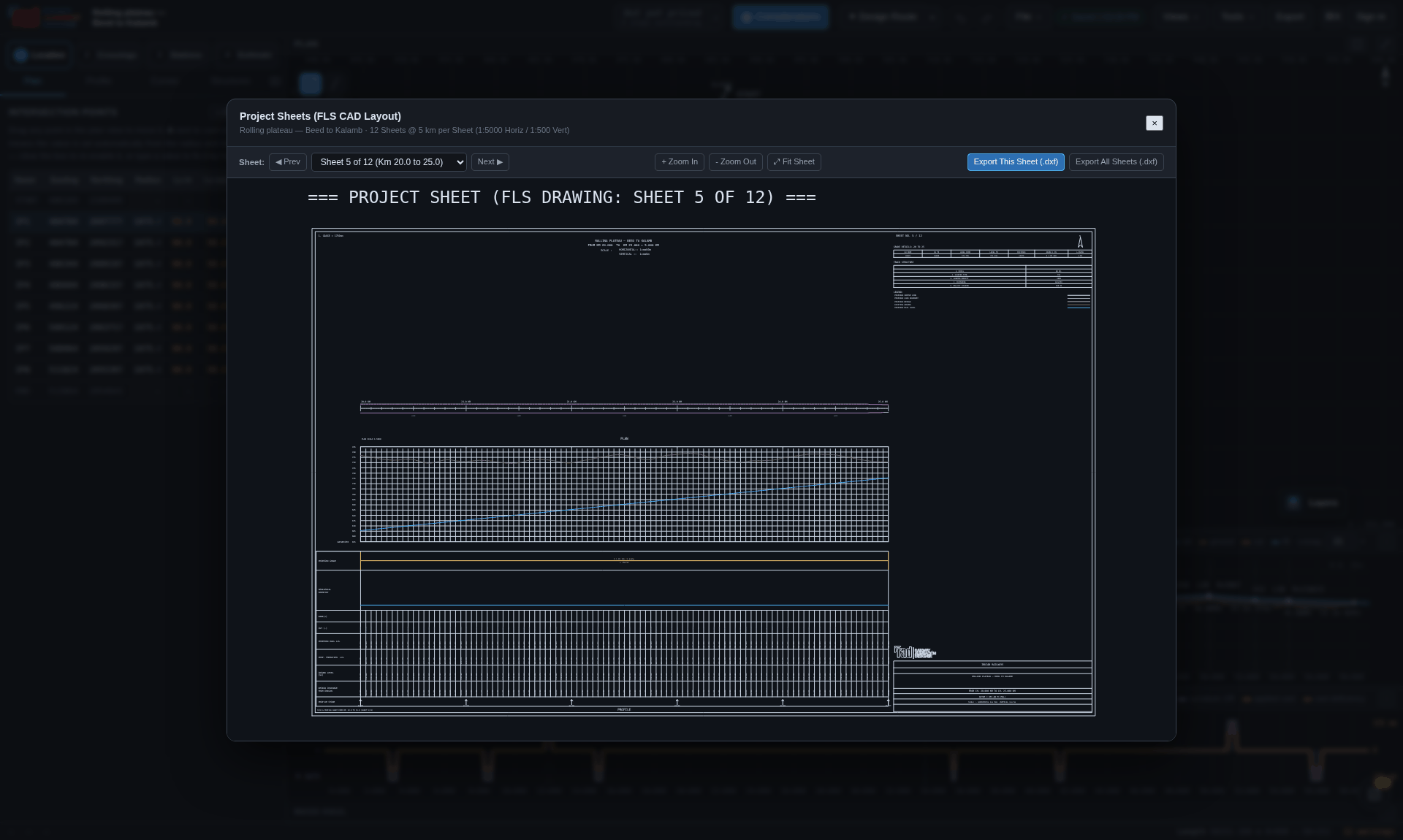Go to previous sheet with Prev button

pos(288,162)
